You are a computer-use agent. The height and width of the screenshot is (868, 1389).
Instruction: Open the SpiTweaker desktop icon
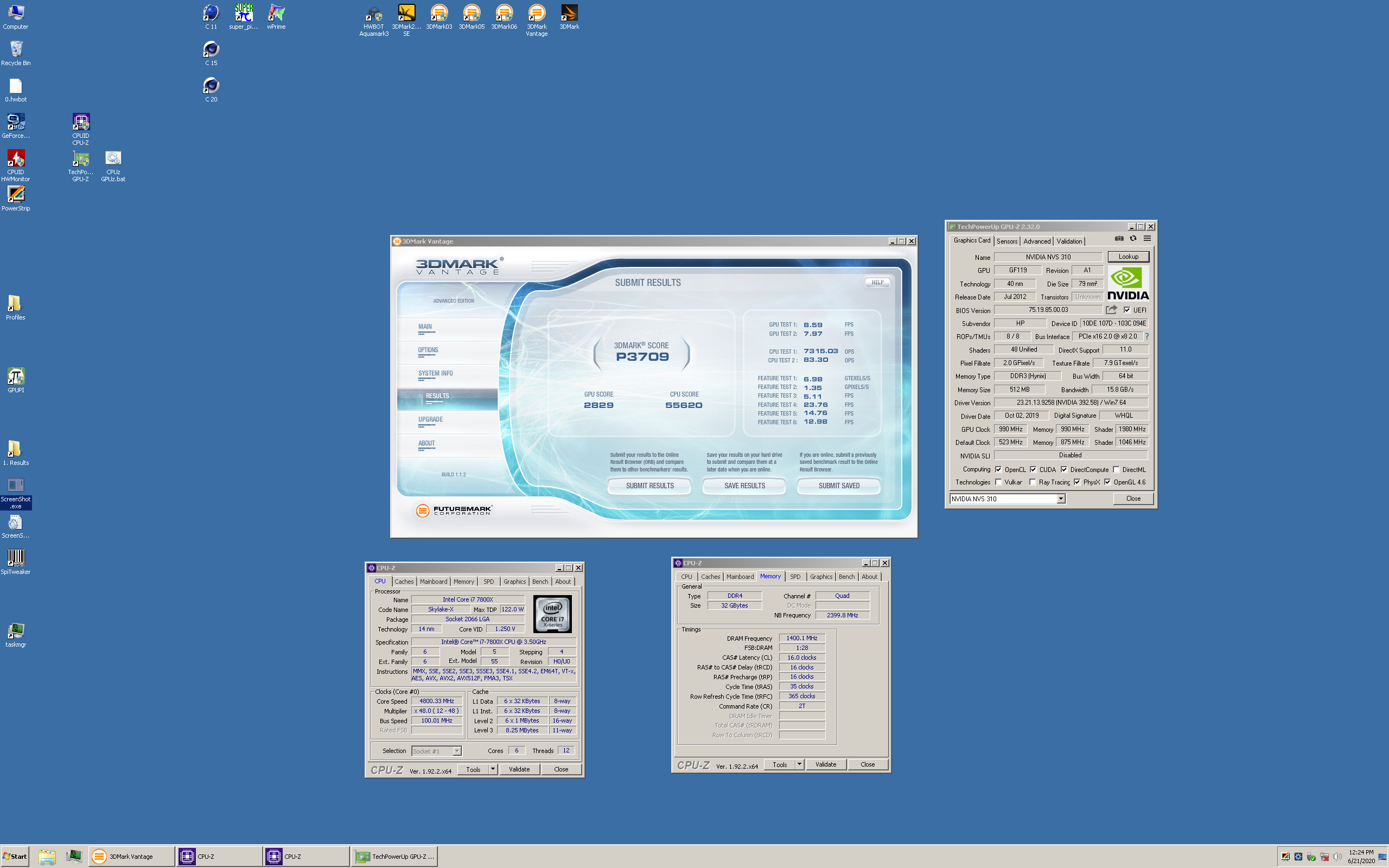[x=16, y=562]
